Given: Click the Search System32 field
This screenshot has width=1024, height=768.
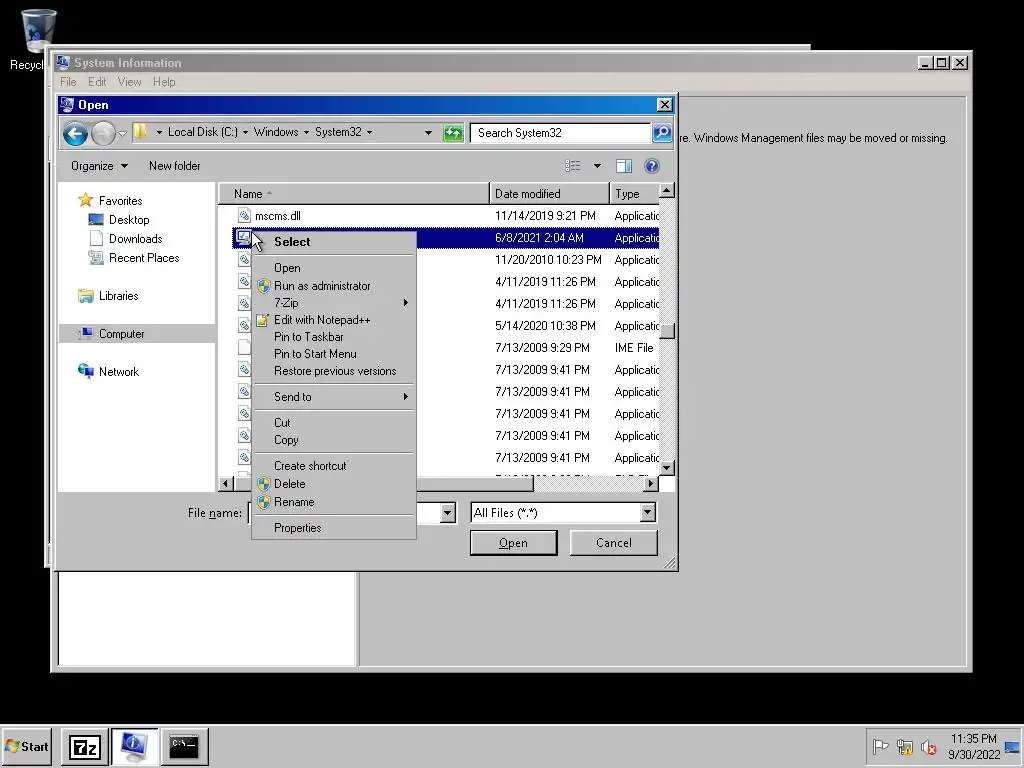Looking at the screenshot, I should [560, 133].
